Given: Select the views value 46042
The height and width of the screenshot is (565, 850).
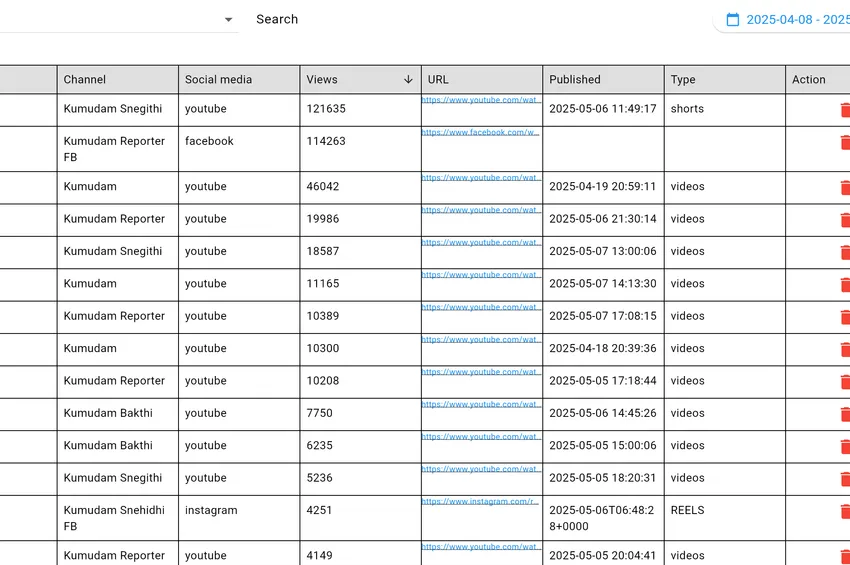Looking at the screenshot, I should [x=323, y=187].
